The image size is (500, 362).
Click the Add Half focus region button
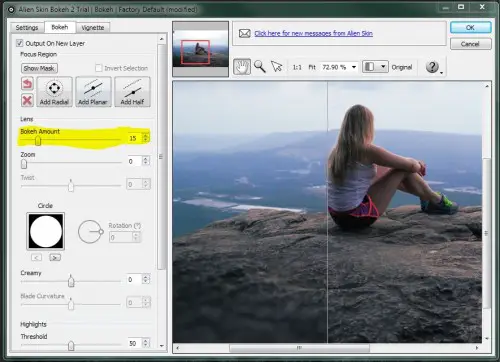click(x=132, y=92)
